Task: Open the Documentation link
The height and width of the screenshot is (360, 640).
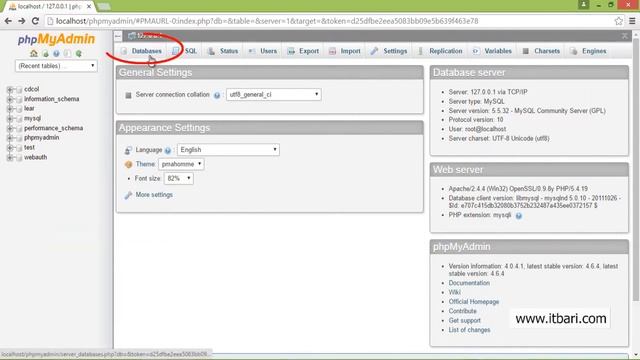Action: point(469,283)
